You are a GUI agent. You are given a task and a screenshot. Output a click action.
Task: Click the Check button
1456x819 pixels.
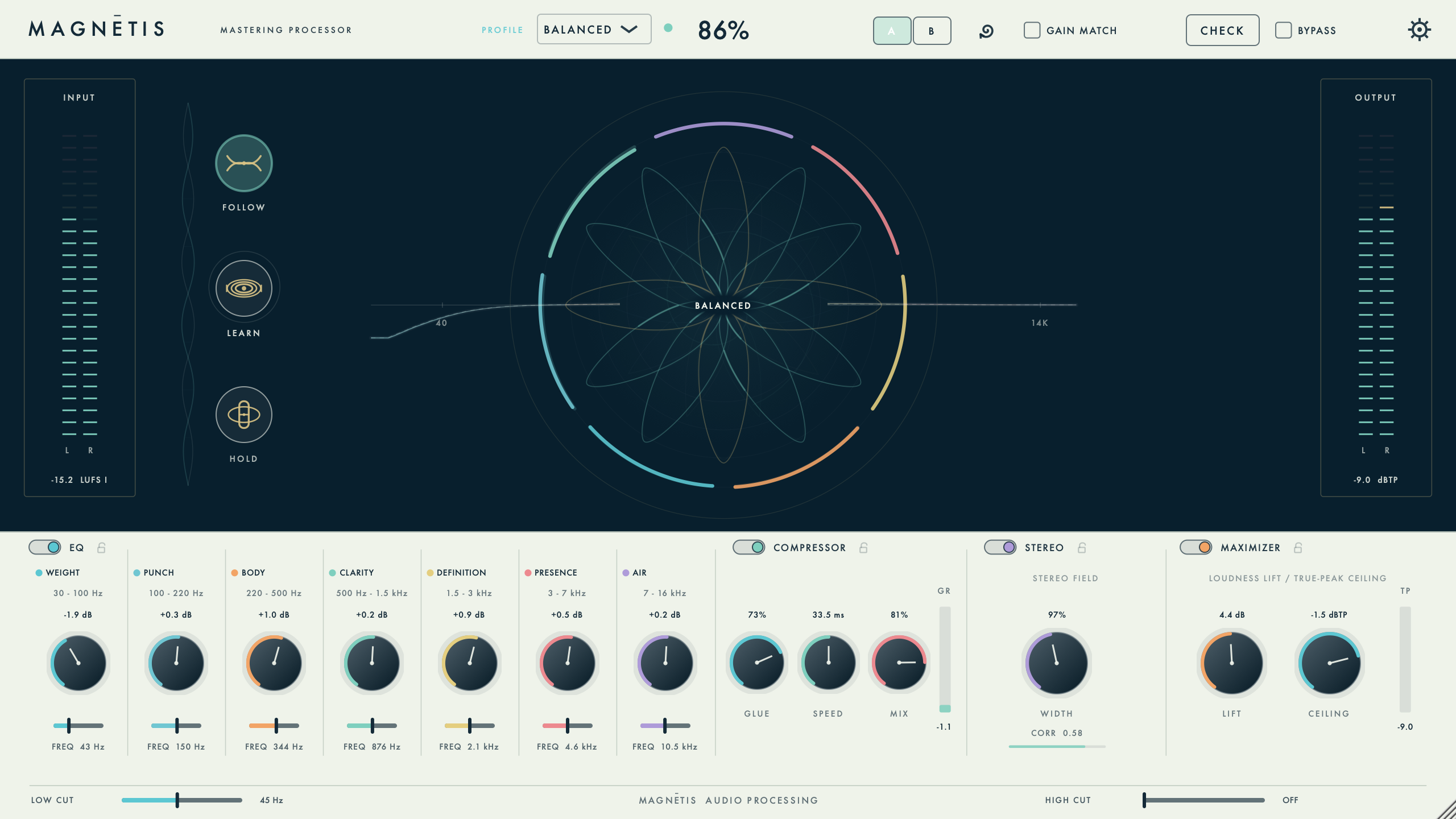click(x=1222, y=30)
